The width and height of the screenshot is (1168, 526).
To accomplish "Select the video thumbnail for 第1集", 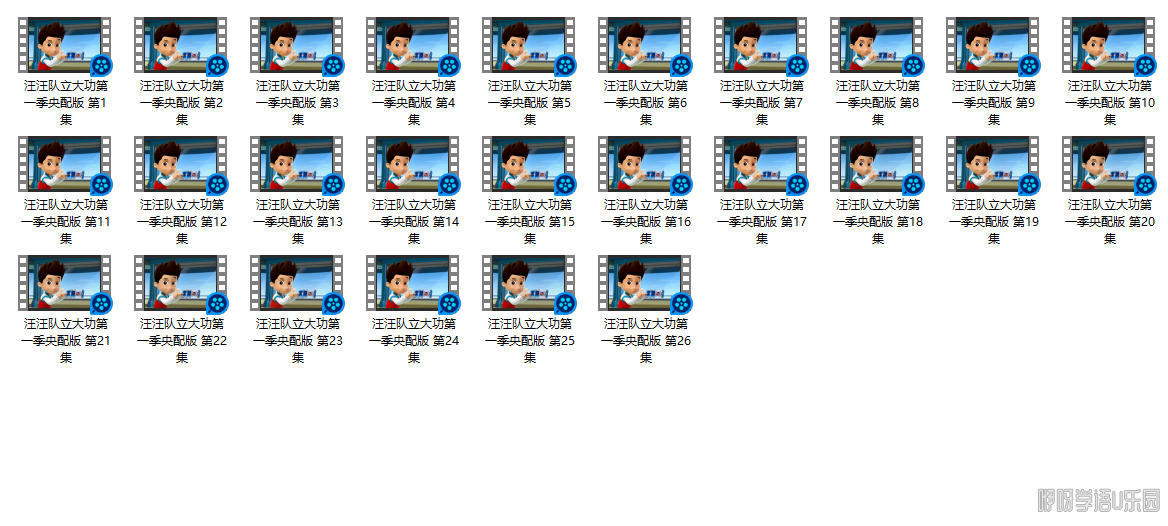I will [x=66, y=45].
